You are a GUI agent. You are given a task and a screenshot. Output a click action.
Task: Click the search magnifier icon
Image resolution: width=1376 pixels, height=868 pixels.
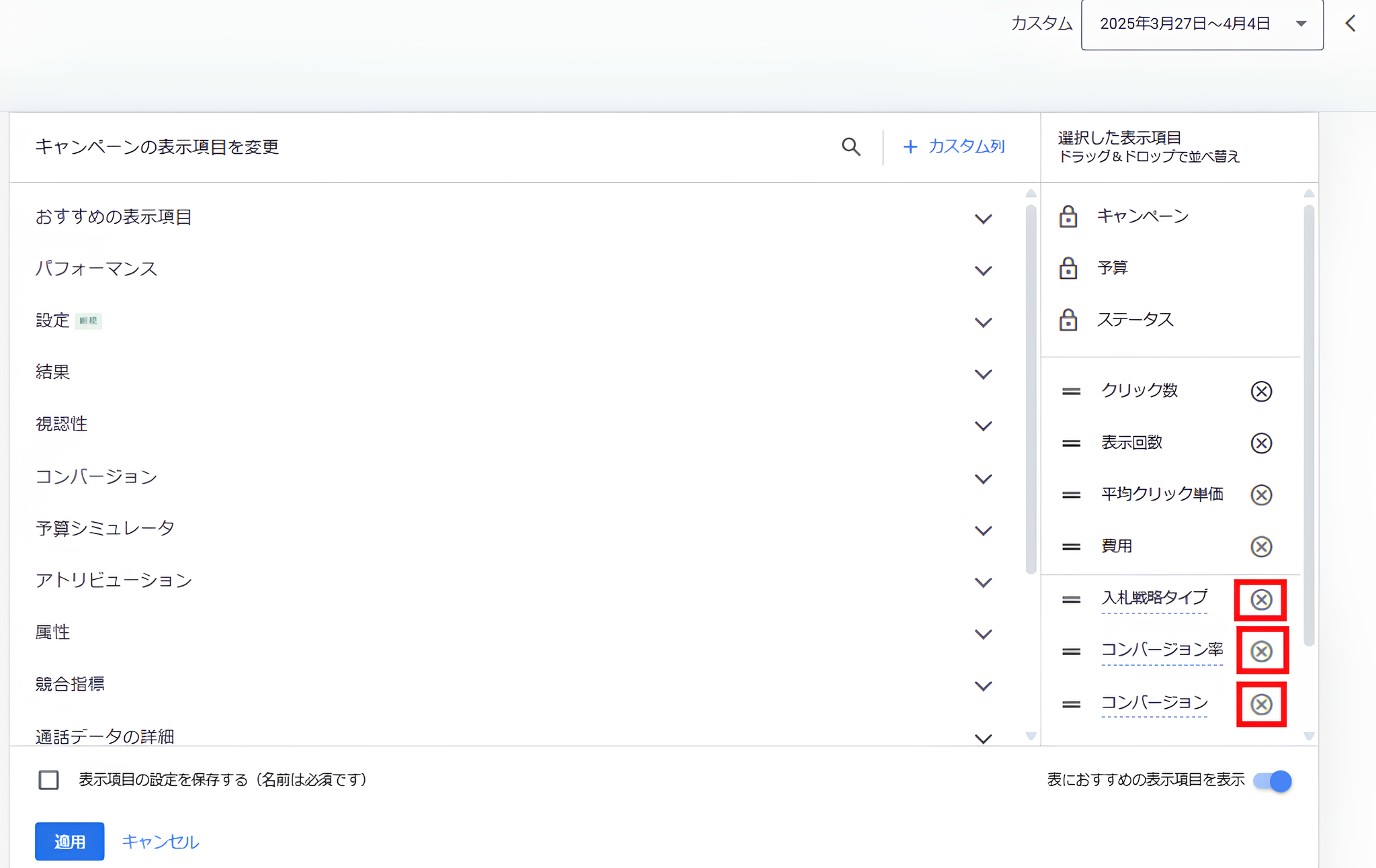tap(851, 146)
